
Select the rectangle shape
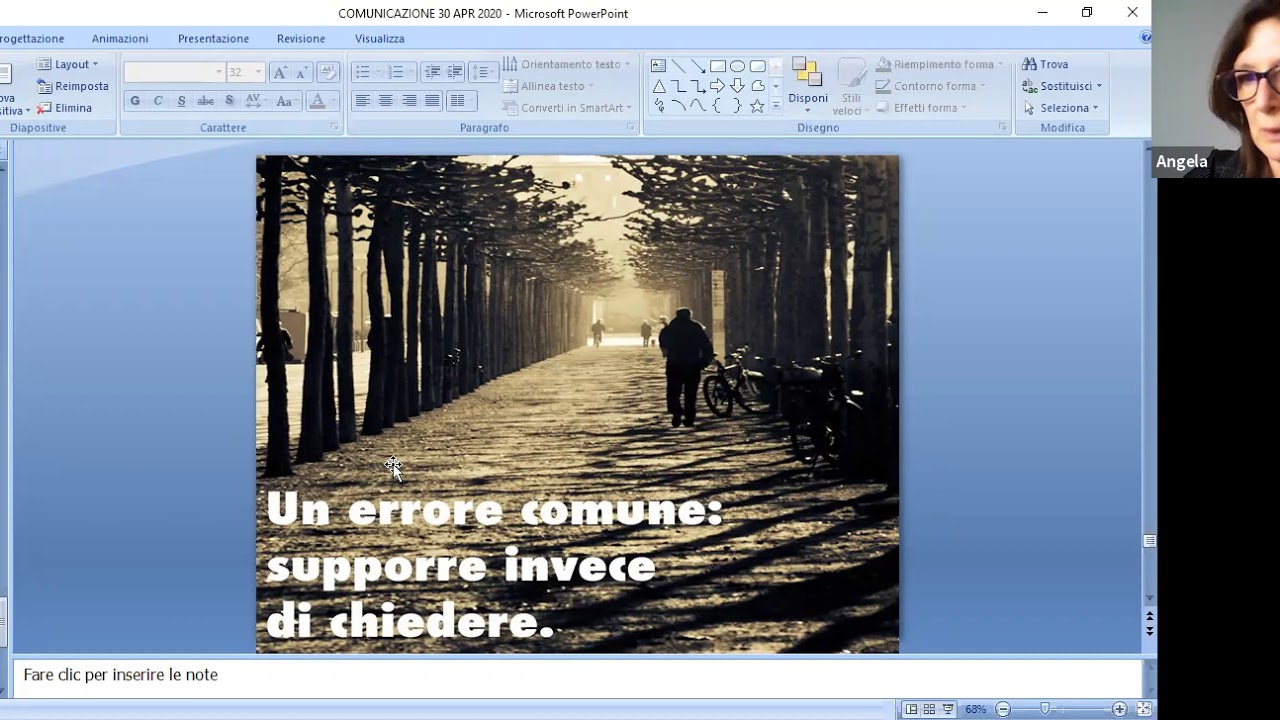(x=717, y=66)
